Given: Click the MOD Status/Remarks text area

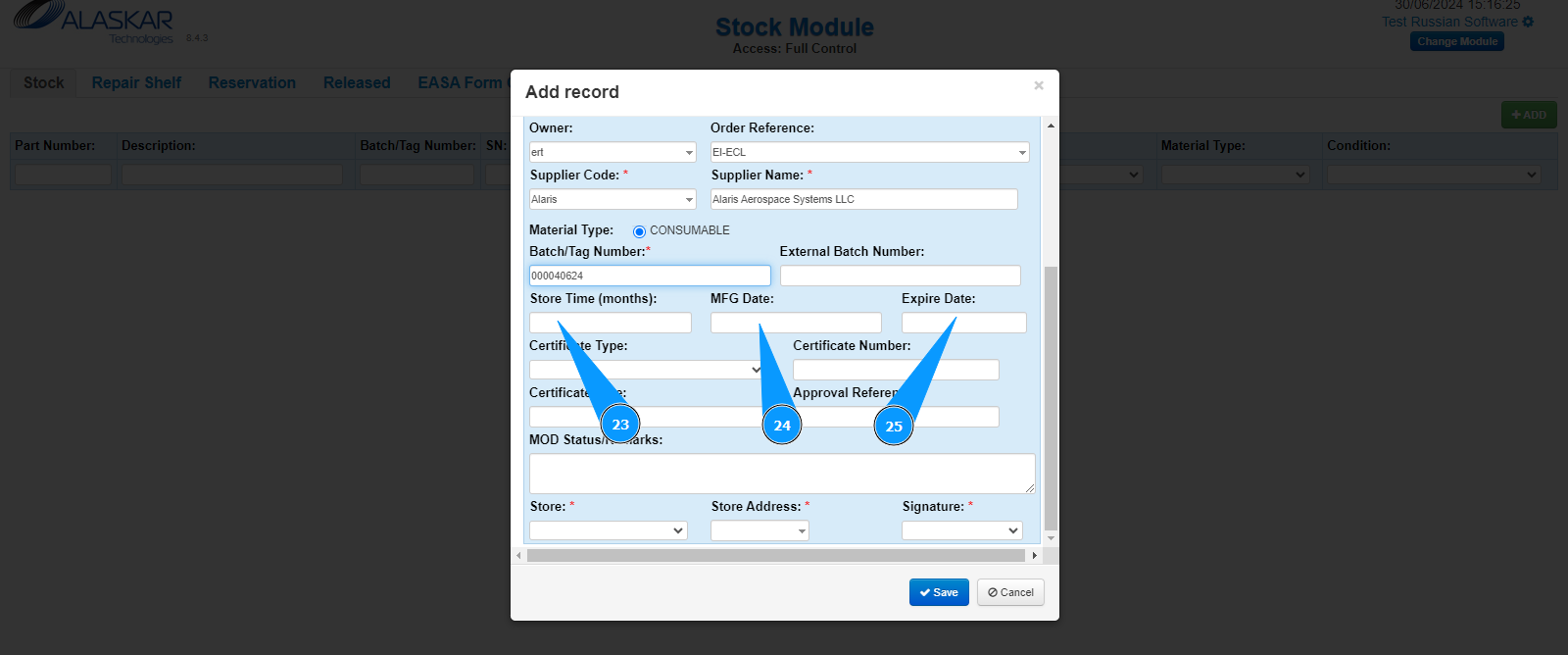Looking at the screenshot, I should pyautogui.click(x=781, y=473).
